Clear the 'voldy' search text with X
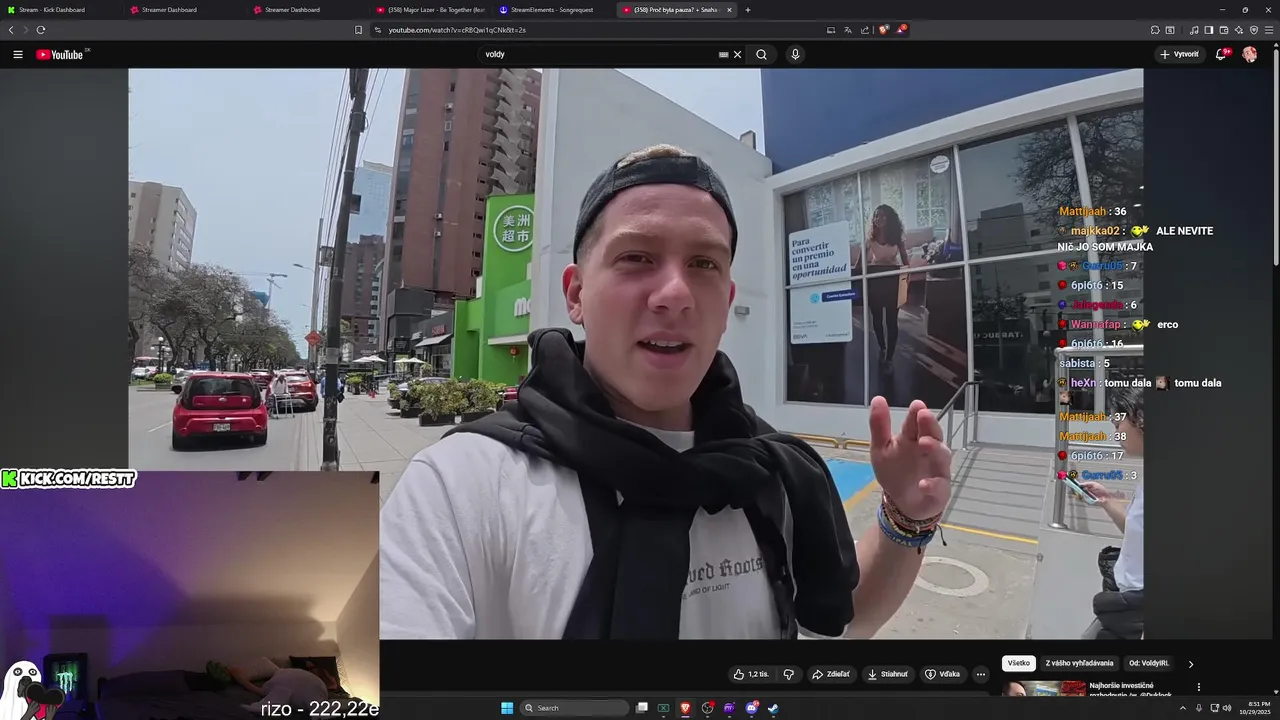Screen dimensions: 1280x720 738,55
